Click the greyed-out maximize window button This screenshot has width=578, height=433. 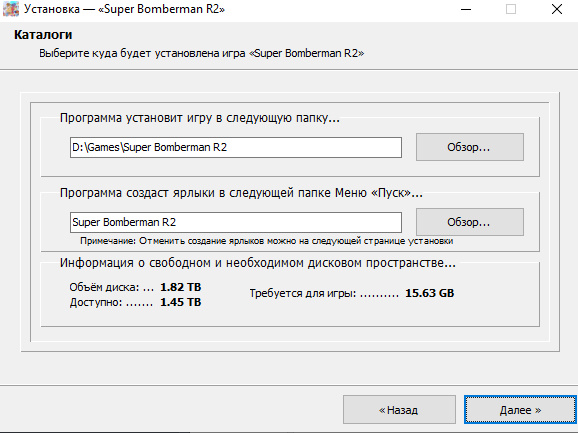click(x=511, y=9)
